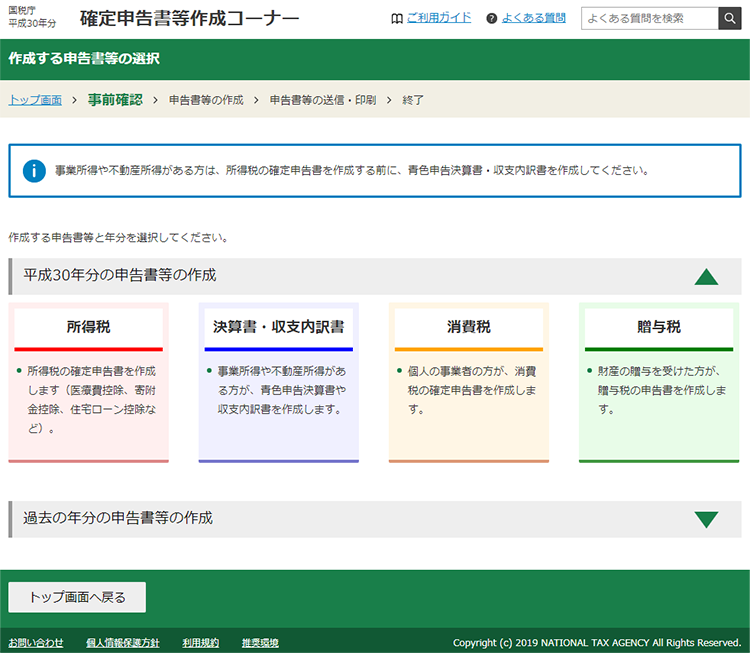Select the 決算書・収支内訳書 card title
The height and width of the screenshot is (653, 750).
coord(278,327)
